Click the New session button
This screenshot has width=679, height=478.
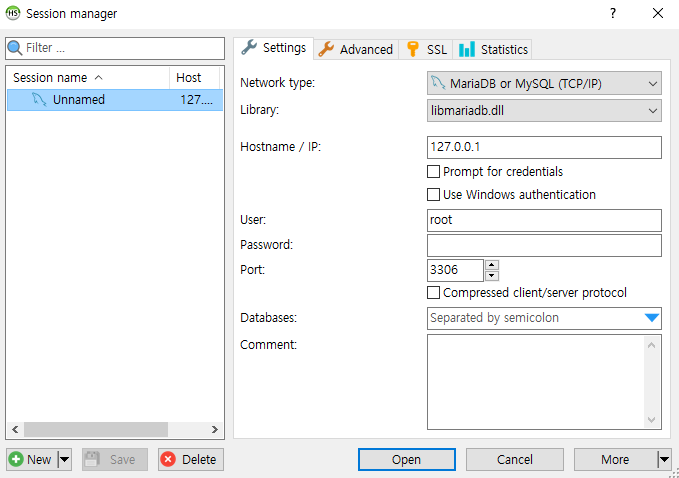33,459
